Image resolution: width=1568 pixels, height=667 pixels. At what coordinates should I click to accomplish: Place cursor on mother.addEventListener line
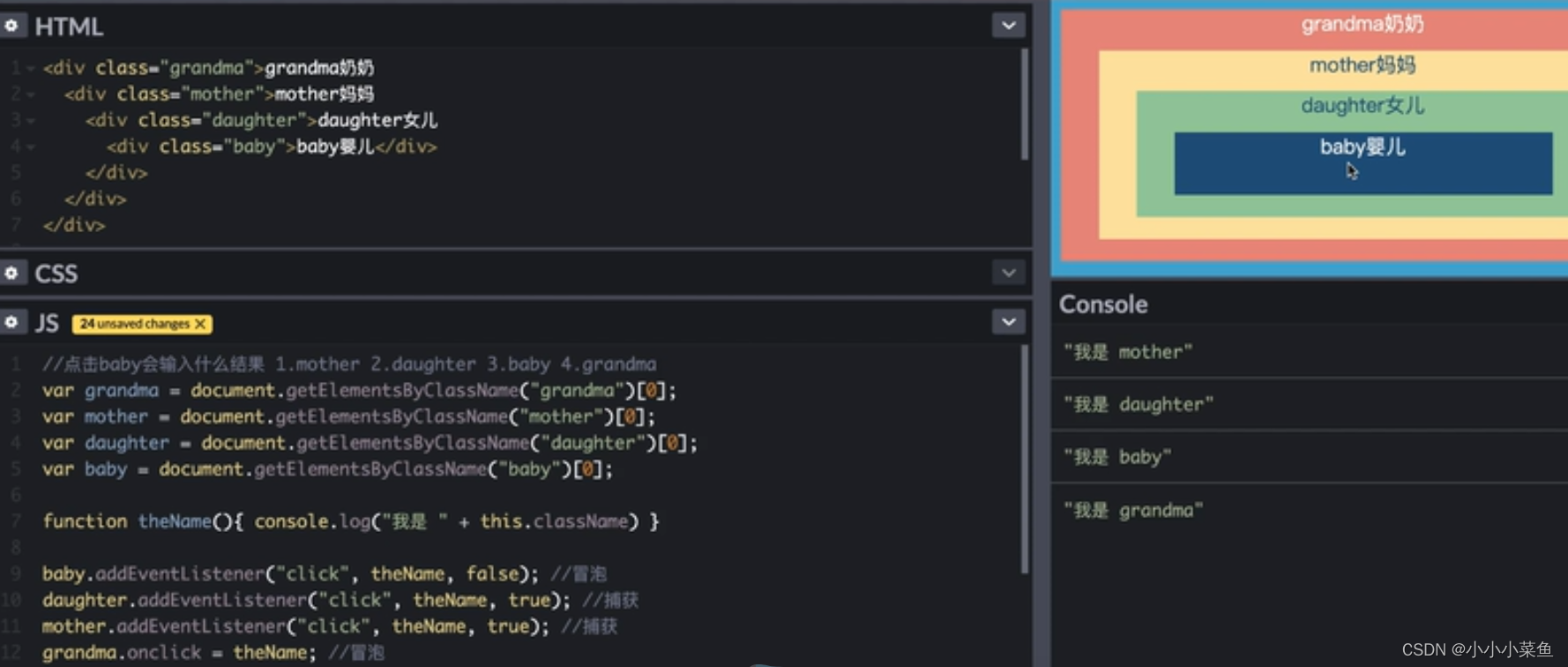click(x=330, y=626)
